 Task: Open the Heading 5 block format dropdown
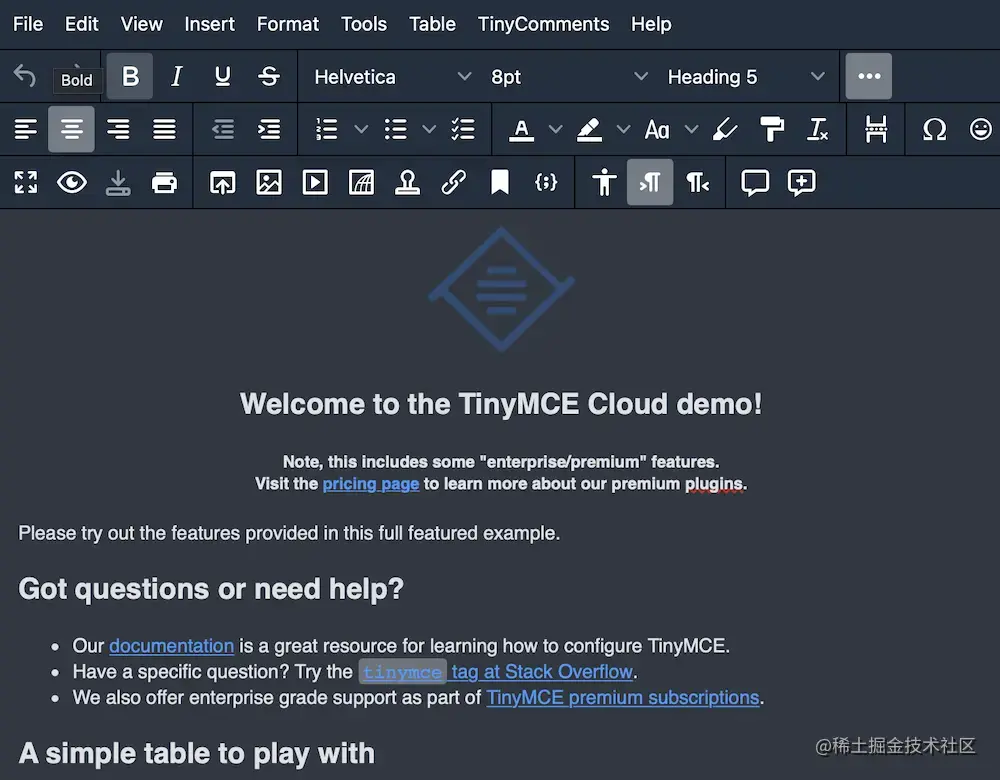point(746,77)
